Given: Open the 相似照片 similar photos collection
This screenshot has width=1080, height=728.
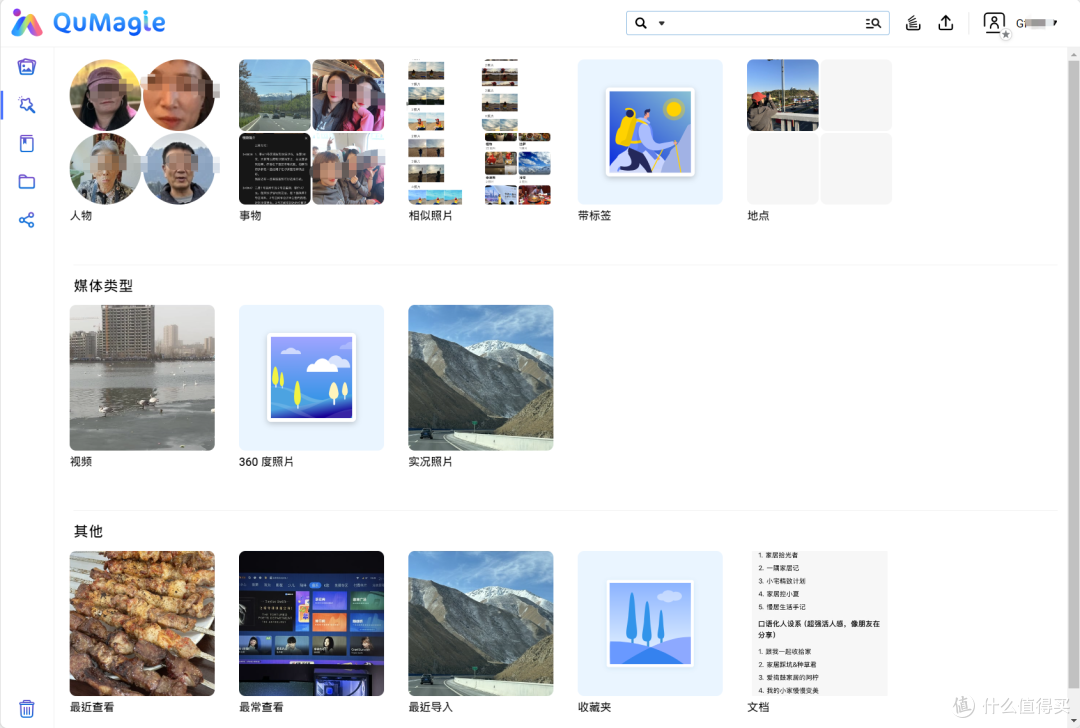Looking at the screenshot, I should tap(481, 132).
